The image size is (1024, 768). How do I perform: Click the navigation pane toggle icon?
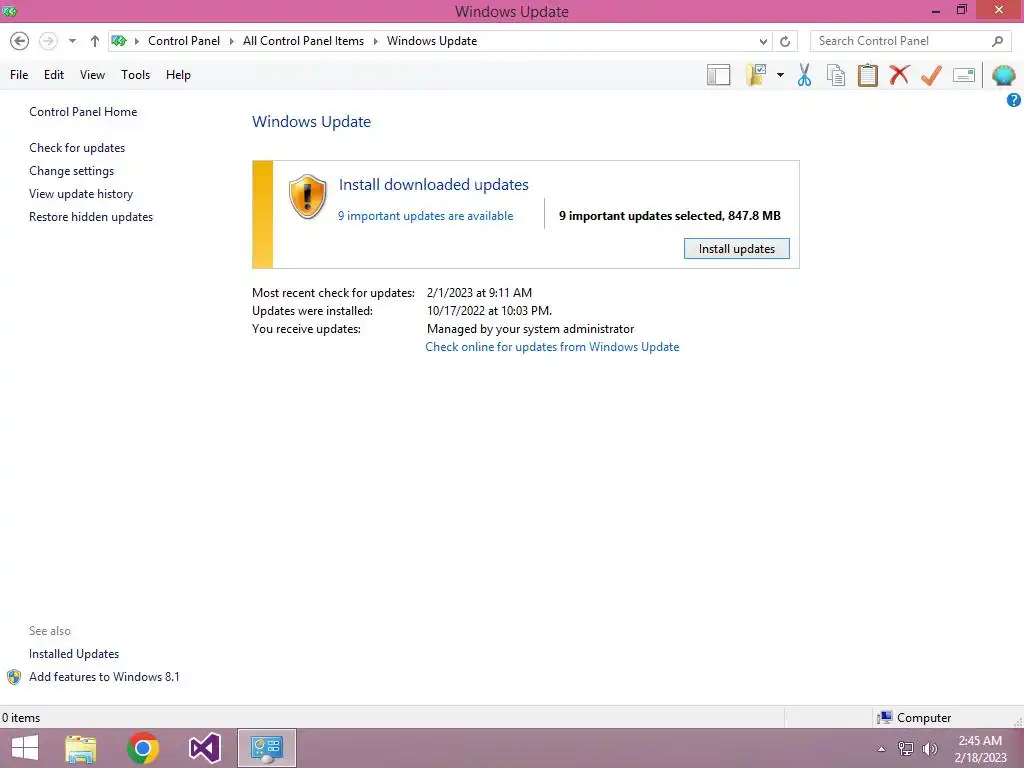(718, 75)
